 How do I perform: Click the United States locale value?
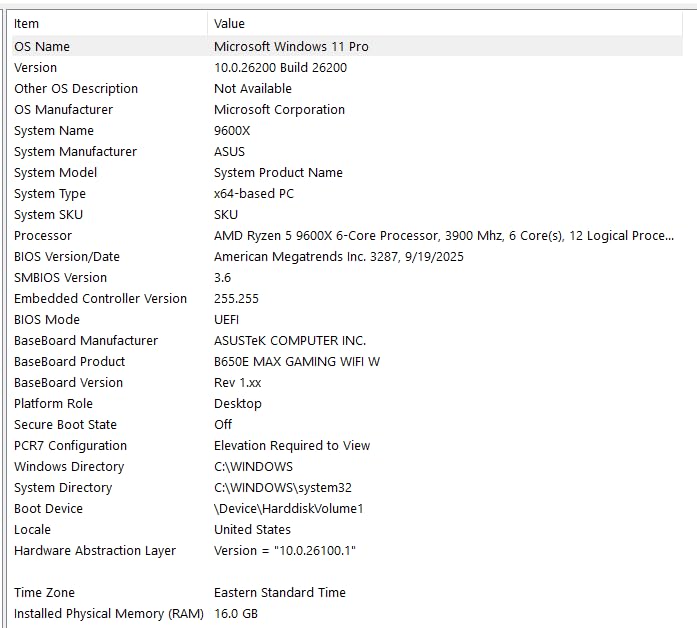(x=252, y=529)
